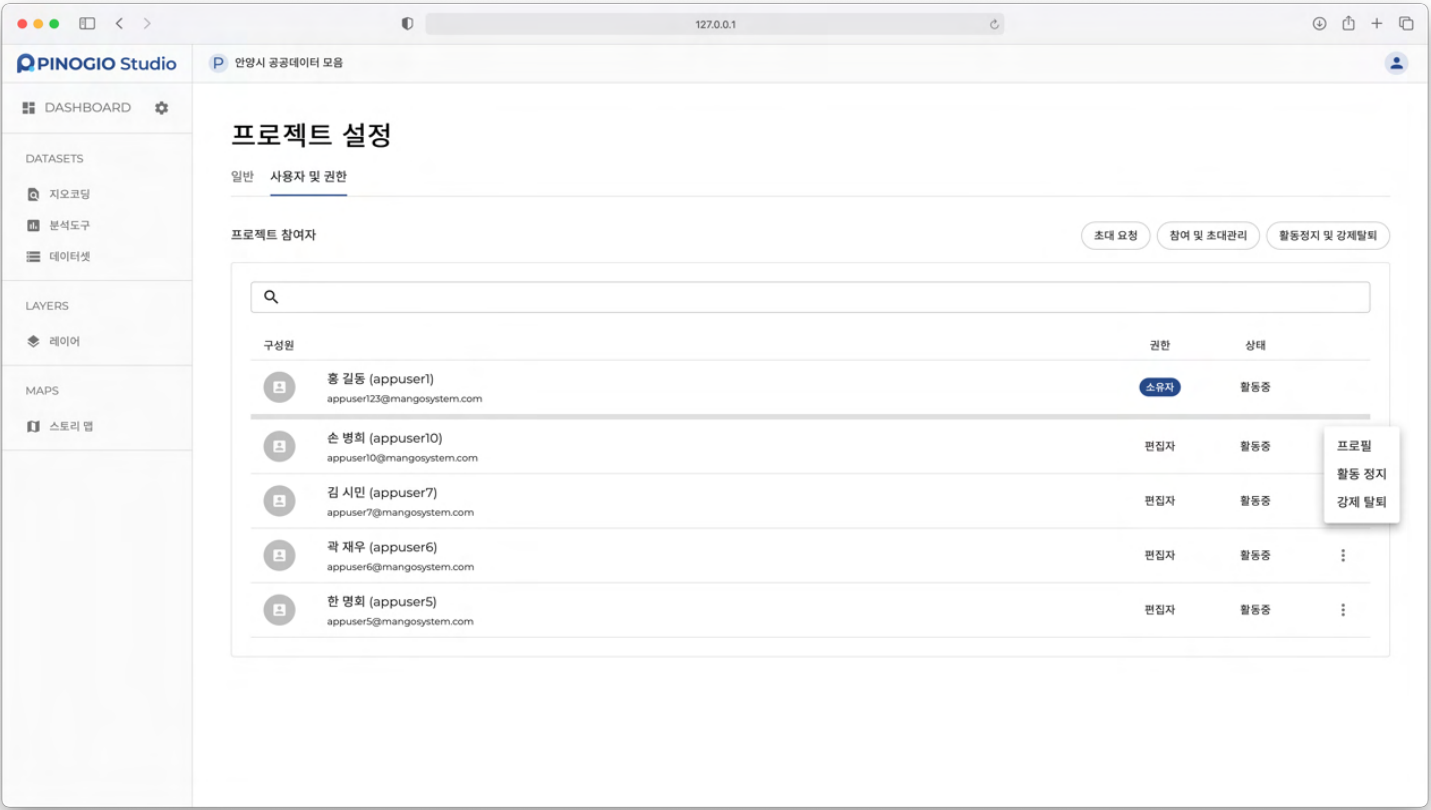Open the 스토리 맵 story map item

pos(70,427)
